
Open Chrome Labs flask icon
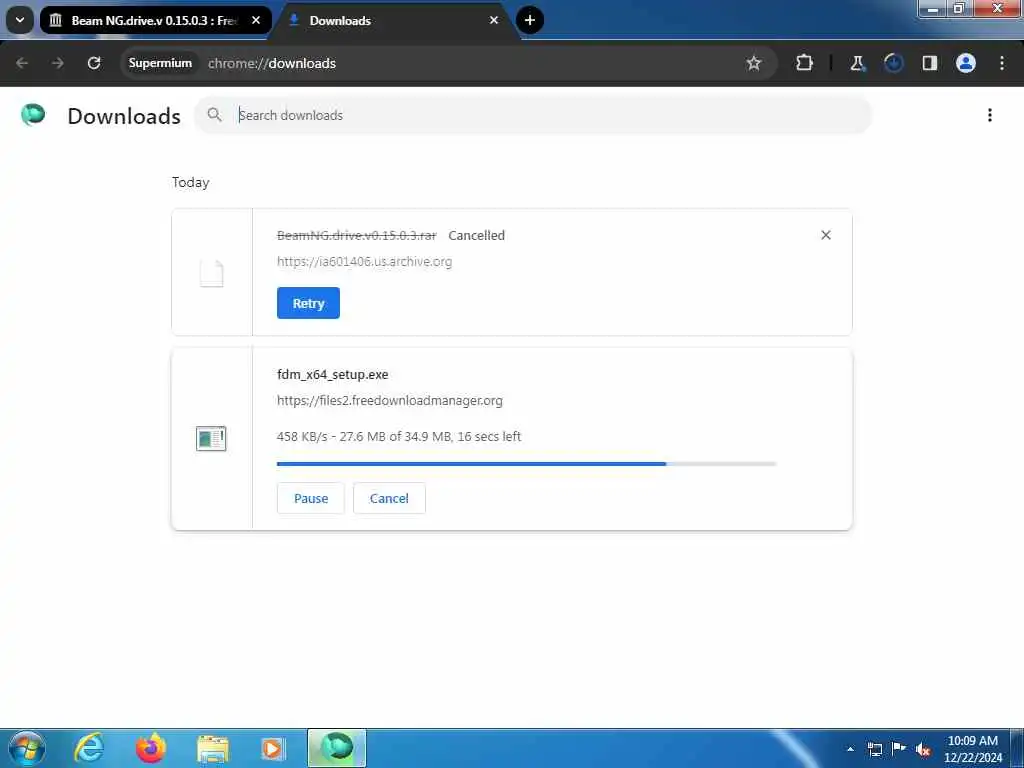[x=857, y=63]
